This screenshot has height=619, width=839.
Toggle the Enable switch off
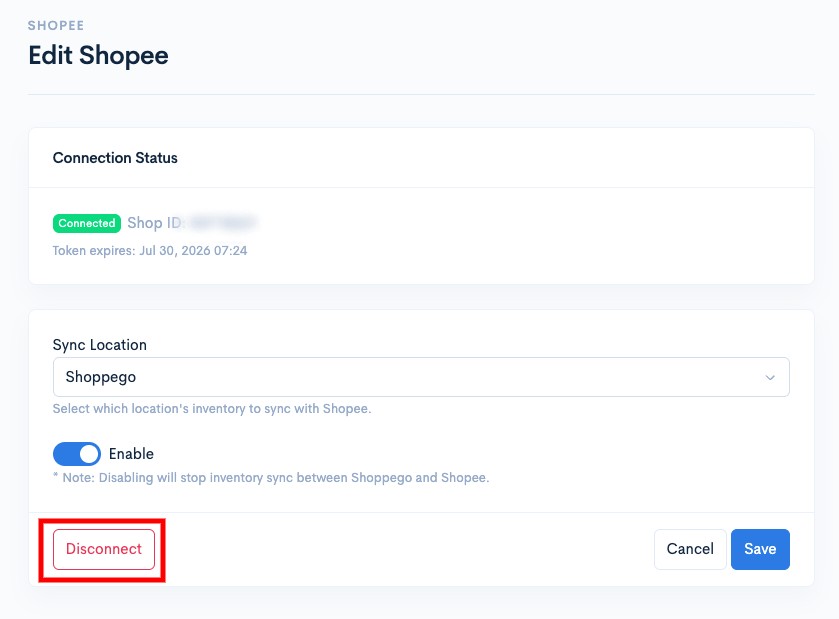77,454
